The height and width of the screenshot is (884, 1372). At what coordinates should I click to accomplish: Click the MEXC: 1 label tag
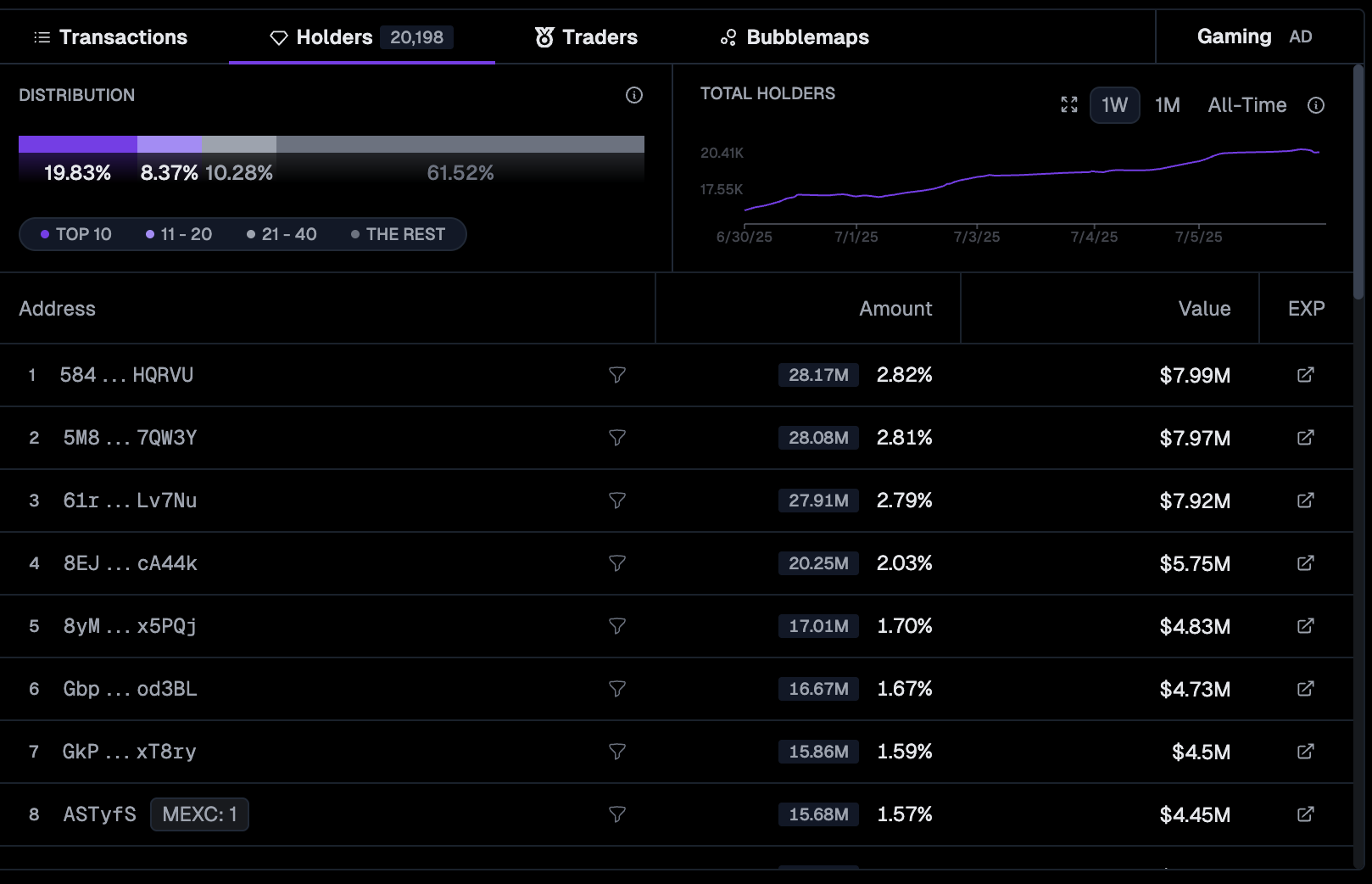point(199,814)
